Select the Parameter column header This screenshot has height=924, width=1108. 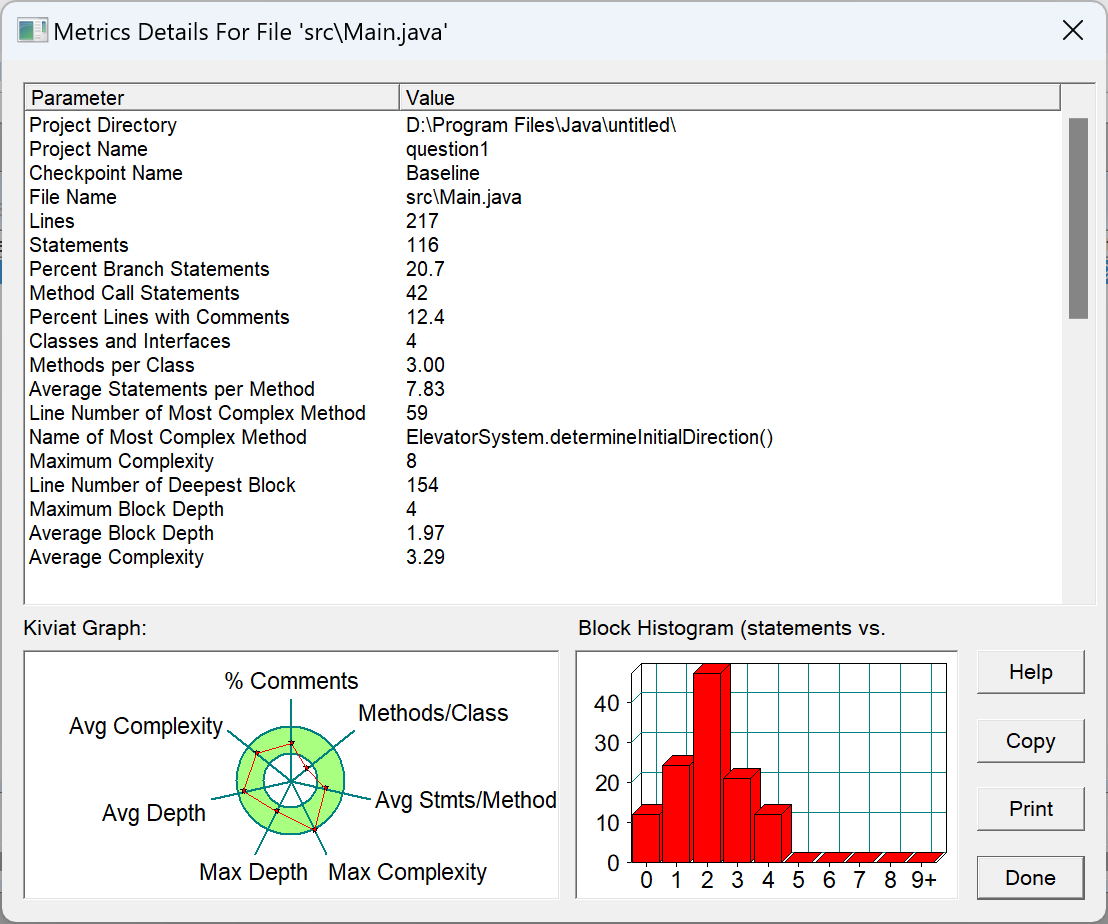coord(212,97)
